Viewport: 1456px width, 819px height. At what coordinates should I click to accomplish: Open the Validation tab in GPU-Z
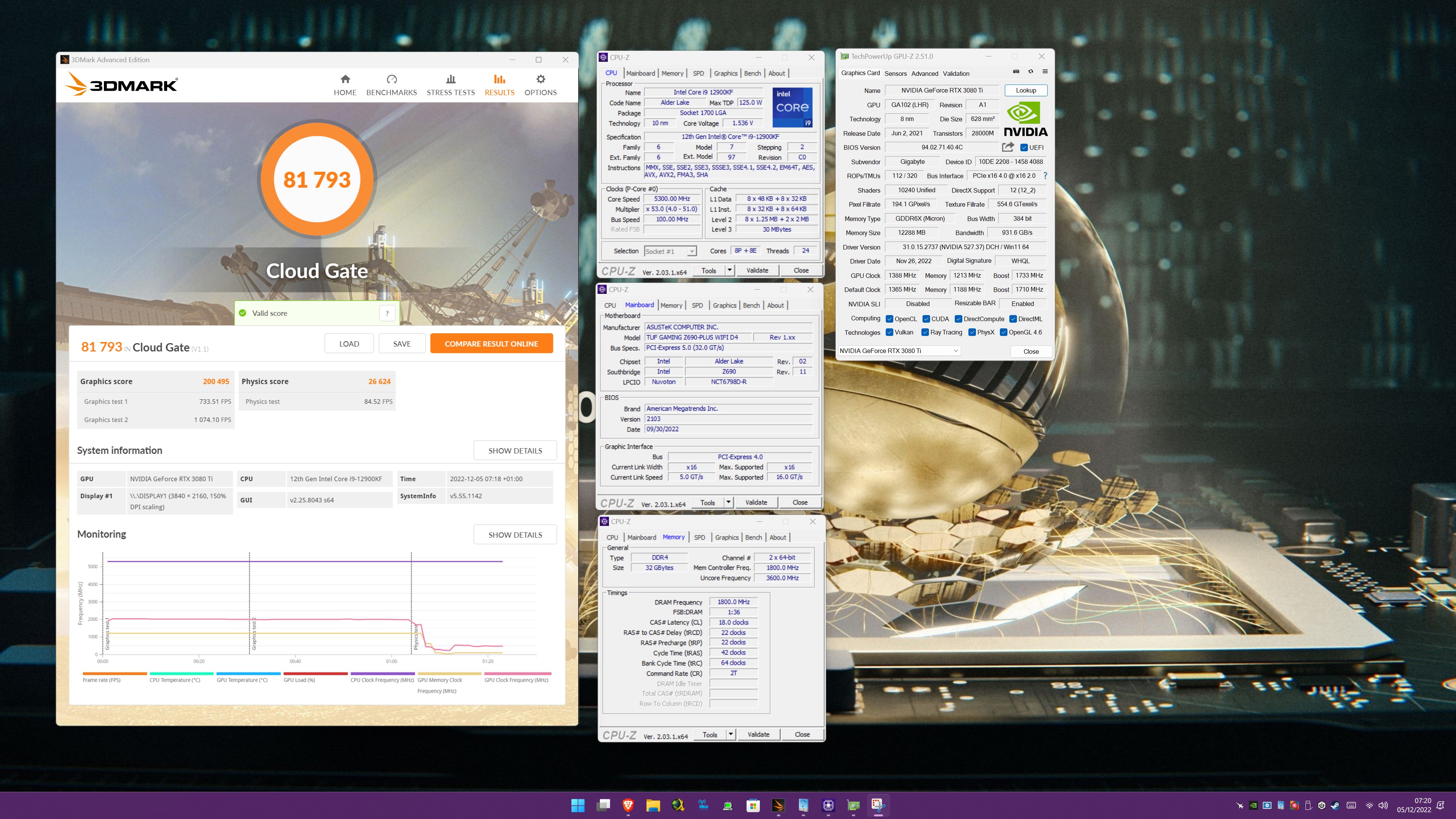956,74
